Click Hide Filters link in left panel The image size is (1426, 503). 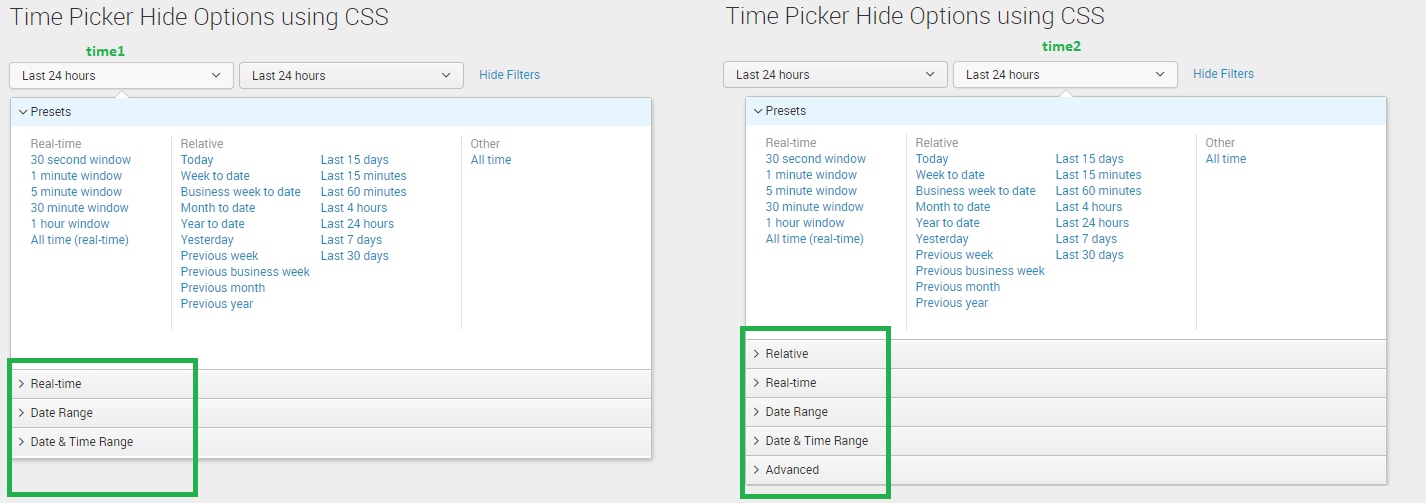coord(509,75)
